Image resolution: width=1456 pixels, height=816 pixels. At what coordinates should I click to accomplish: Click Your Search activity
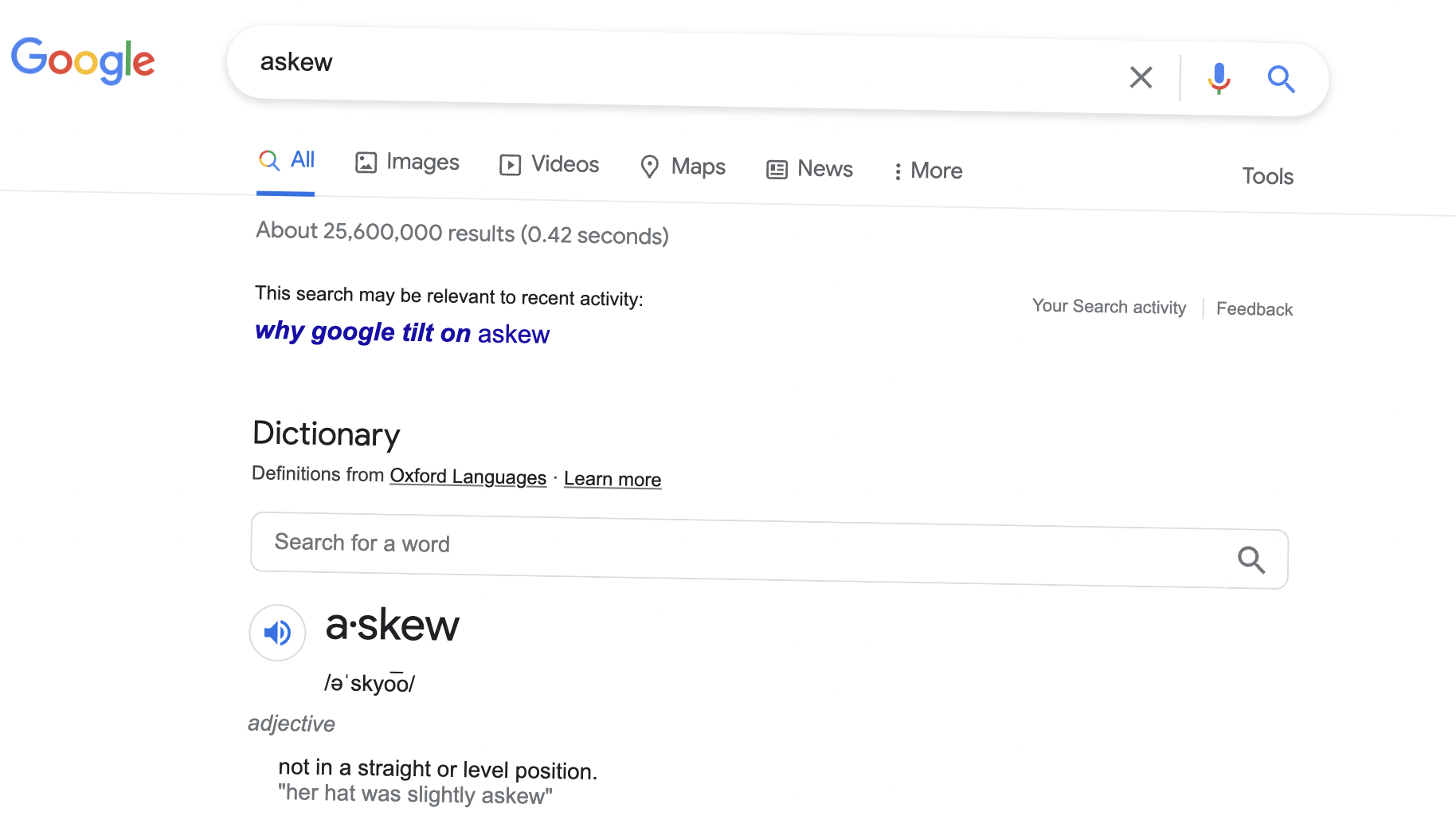pos(1109,307)
